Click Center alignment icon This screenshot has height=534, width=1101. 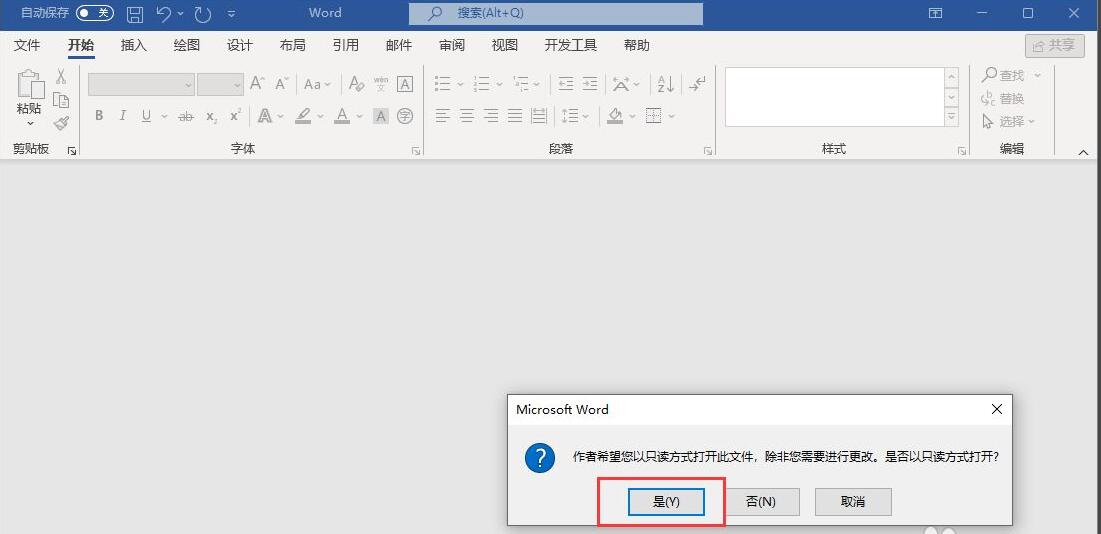pyautogui.click(x=467, y=116)
